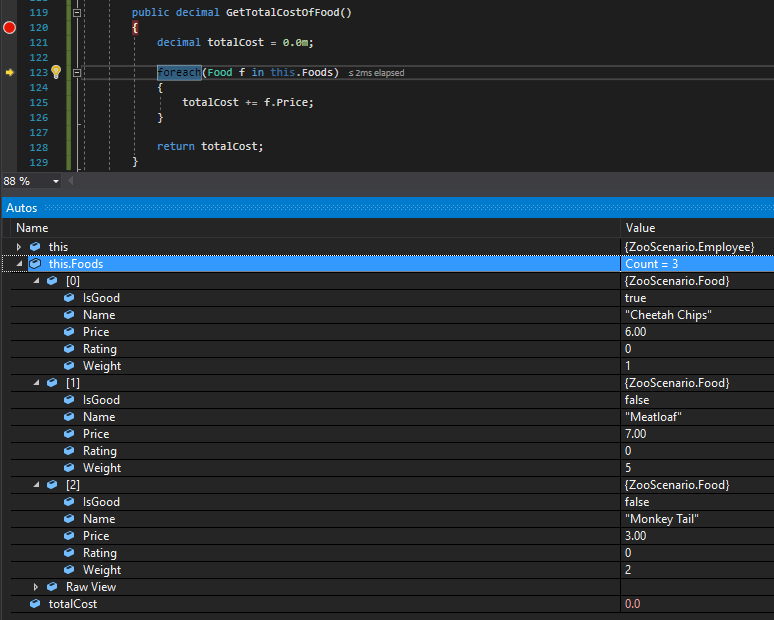This screenshot has width=774, height=620.
Task: Click the cube icon of the [1] item
Action: pyautogui.click(x=52, y=383)
